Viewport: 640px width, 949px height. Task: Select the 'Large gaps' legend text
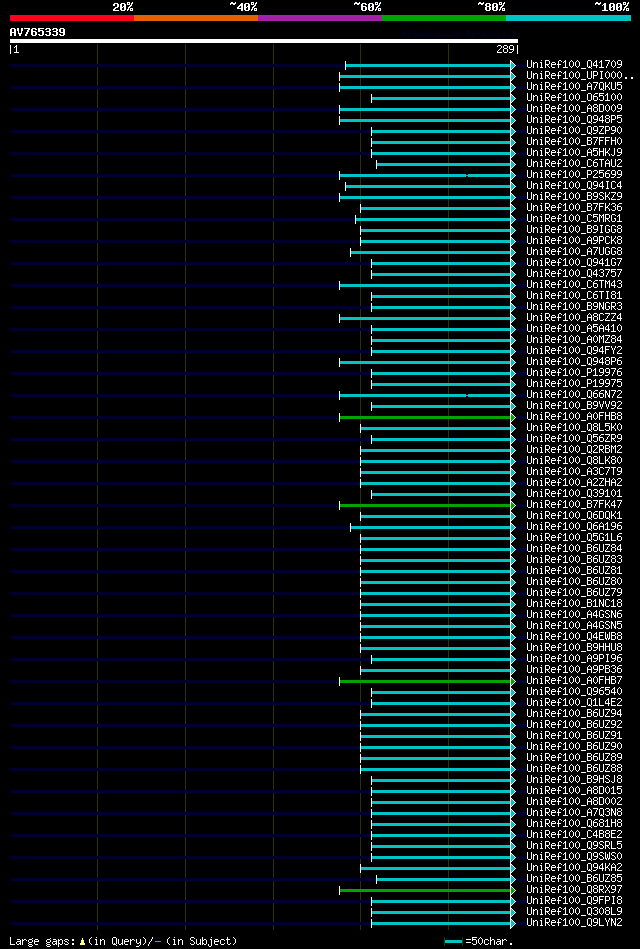click(x=43, y=941)
